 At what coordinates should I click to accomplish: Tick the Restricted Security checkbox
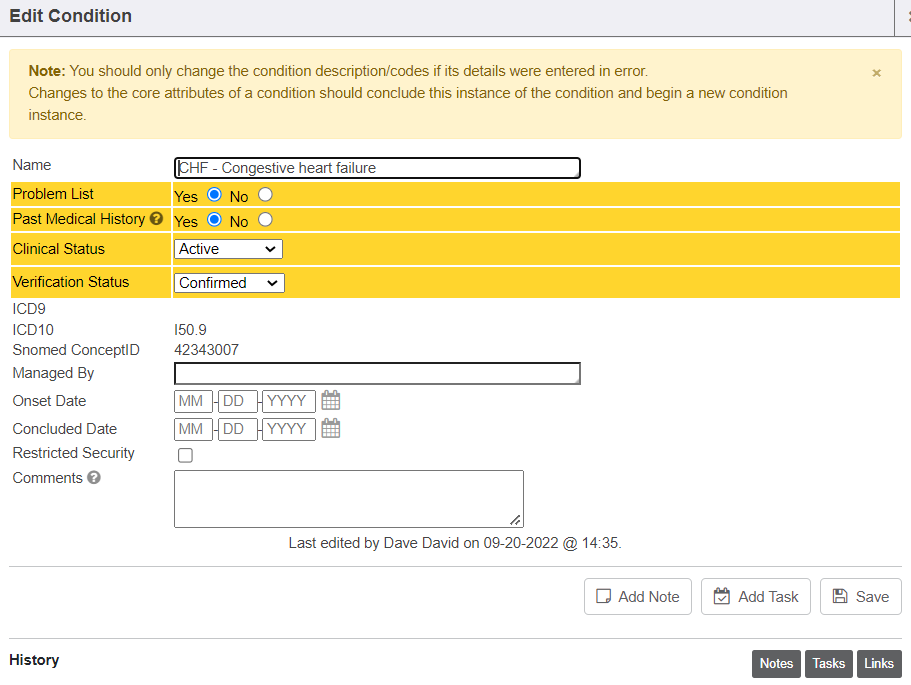click(x=185, y=456)
